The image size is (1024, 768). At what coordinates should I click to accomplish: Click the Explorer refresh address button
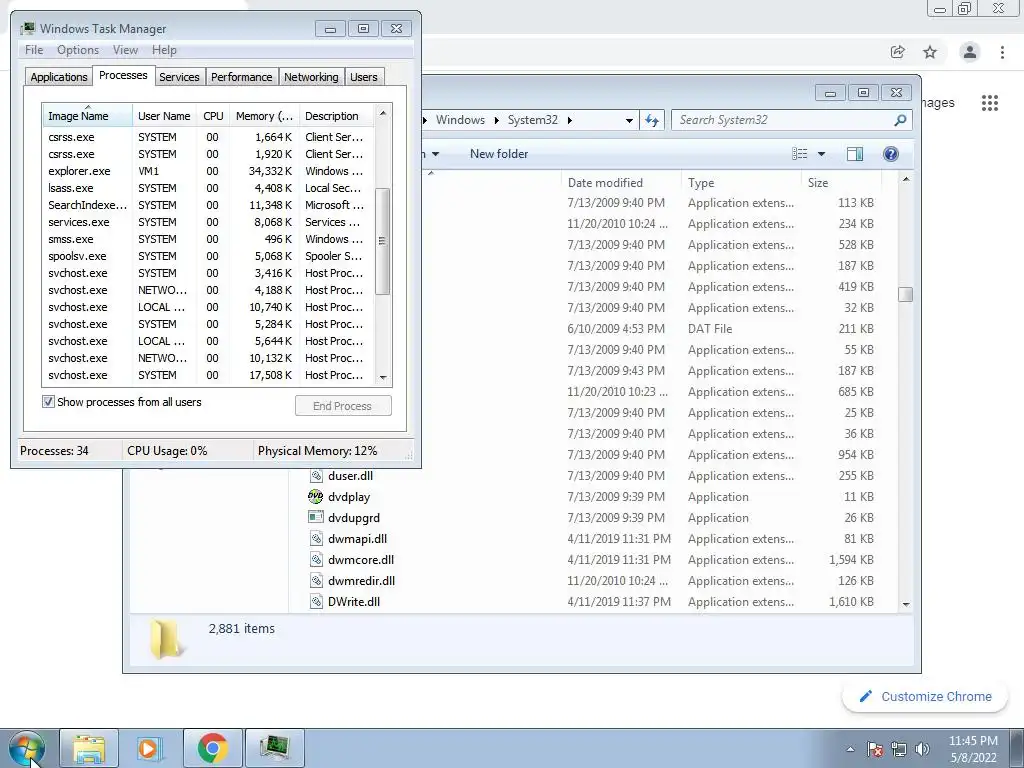click(x=652, y=120)
